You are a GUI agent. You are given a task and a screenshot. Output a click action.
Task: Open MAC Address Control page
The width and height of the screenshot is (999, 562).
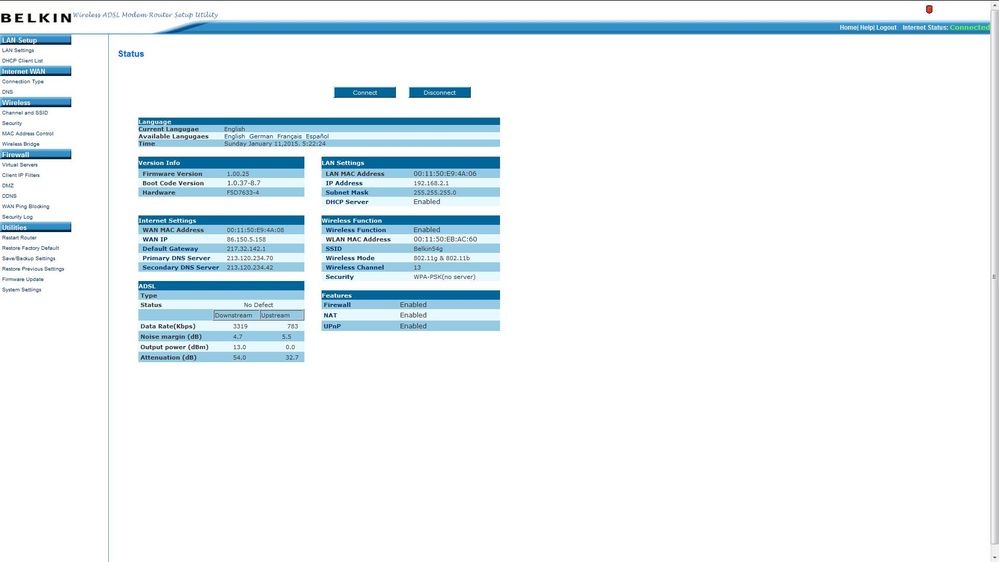27,134
